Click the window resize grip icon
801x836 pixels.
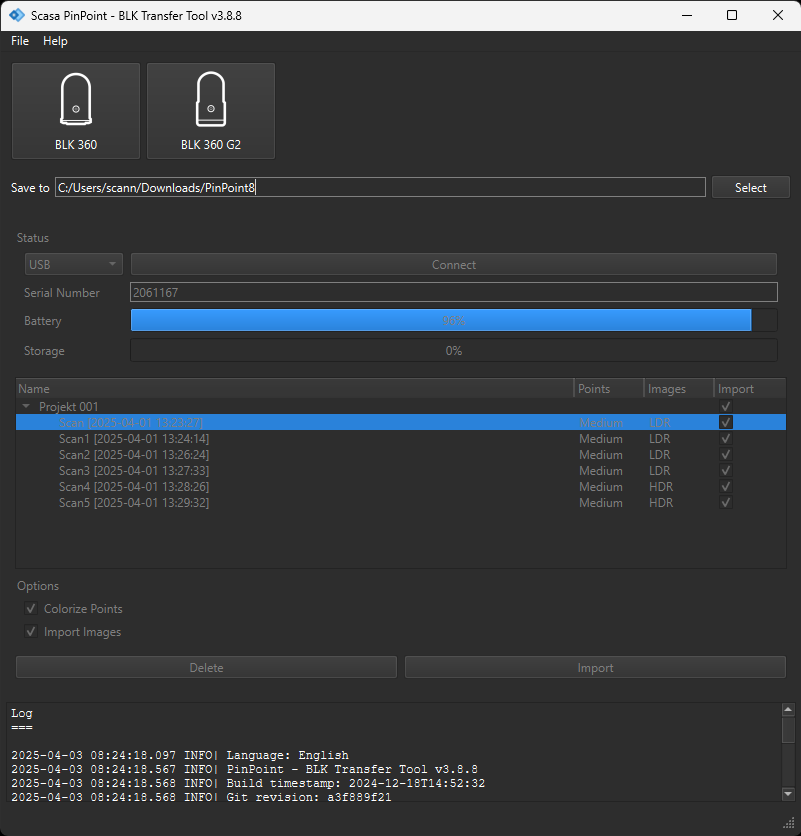(789, 823)
